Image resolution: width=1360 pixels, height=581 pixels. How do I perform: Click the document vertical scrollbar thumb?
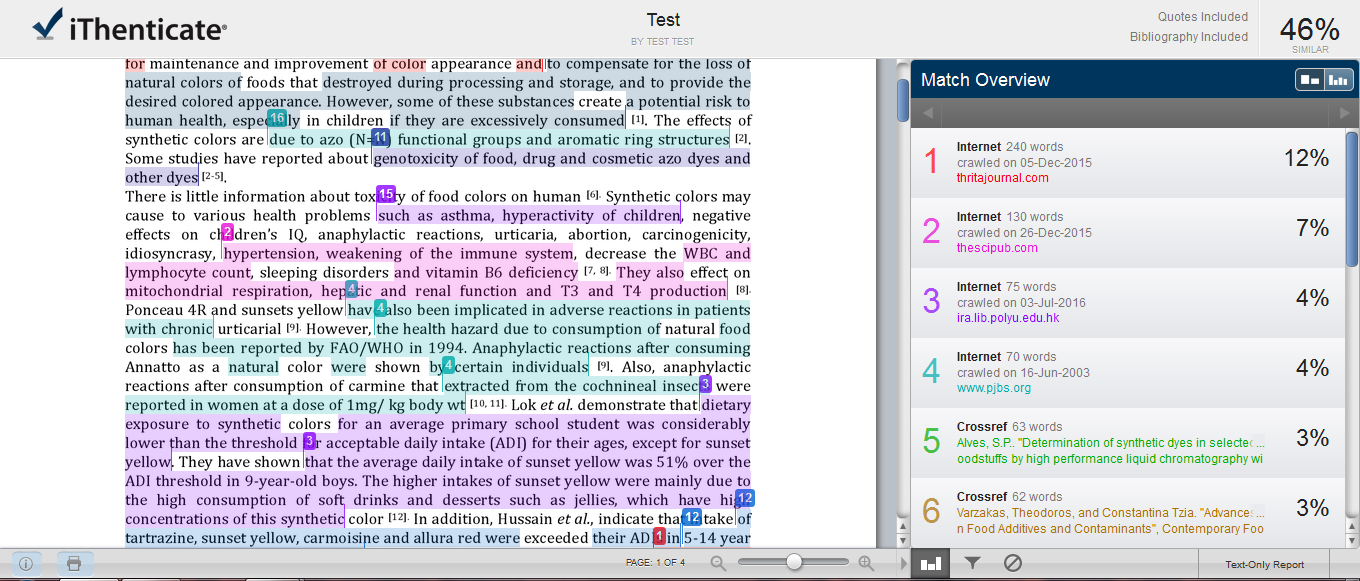coord(902,100)
